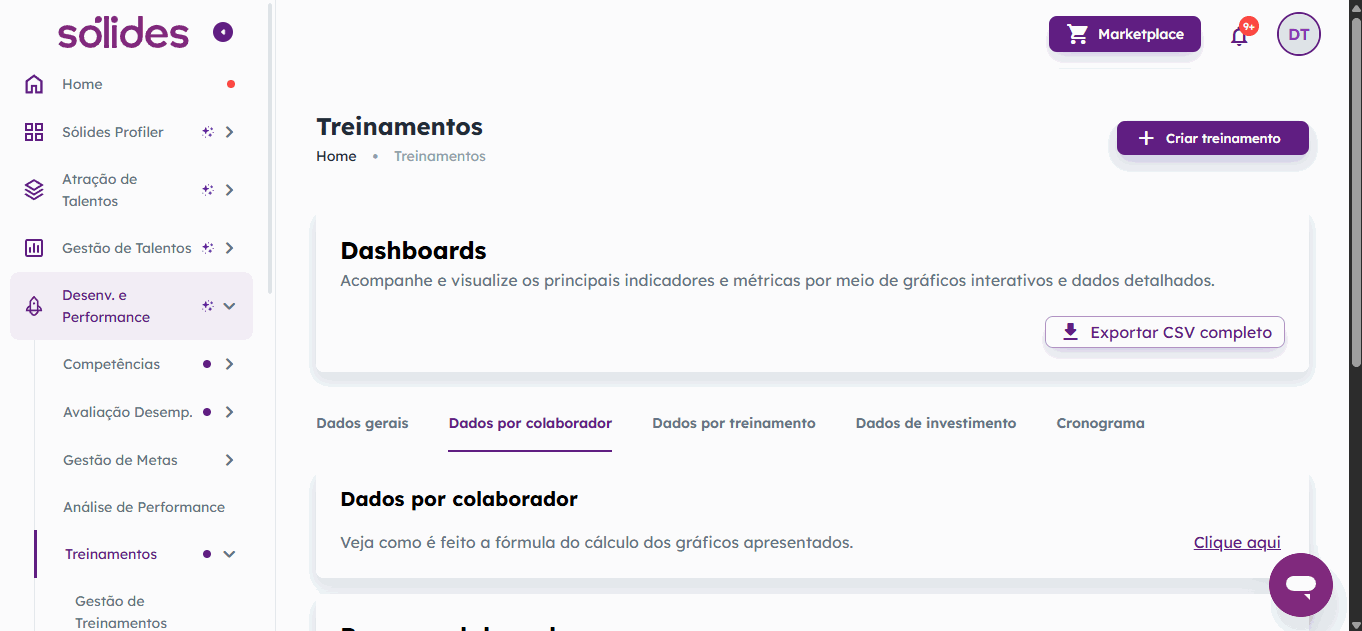Open the Marketplace button
Image resolution: width=1362 pixels, height=631 pixels.
tap(1125, 34)
